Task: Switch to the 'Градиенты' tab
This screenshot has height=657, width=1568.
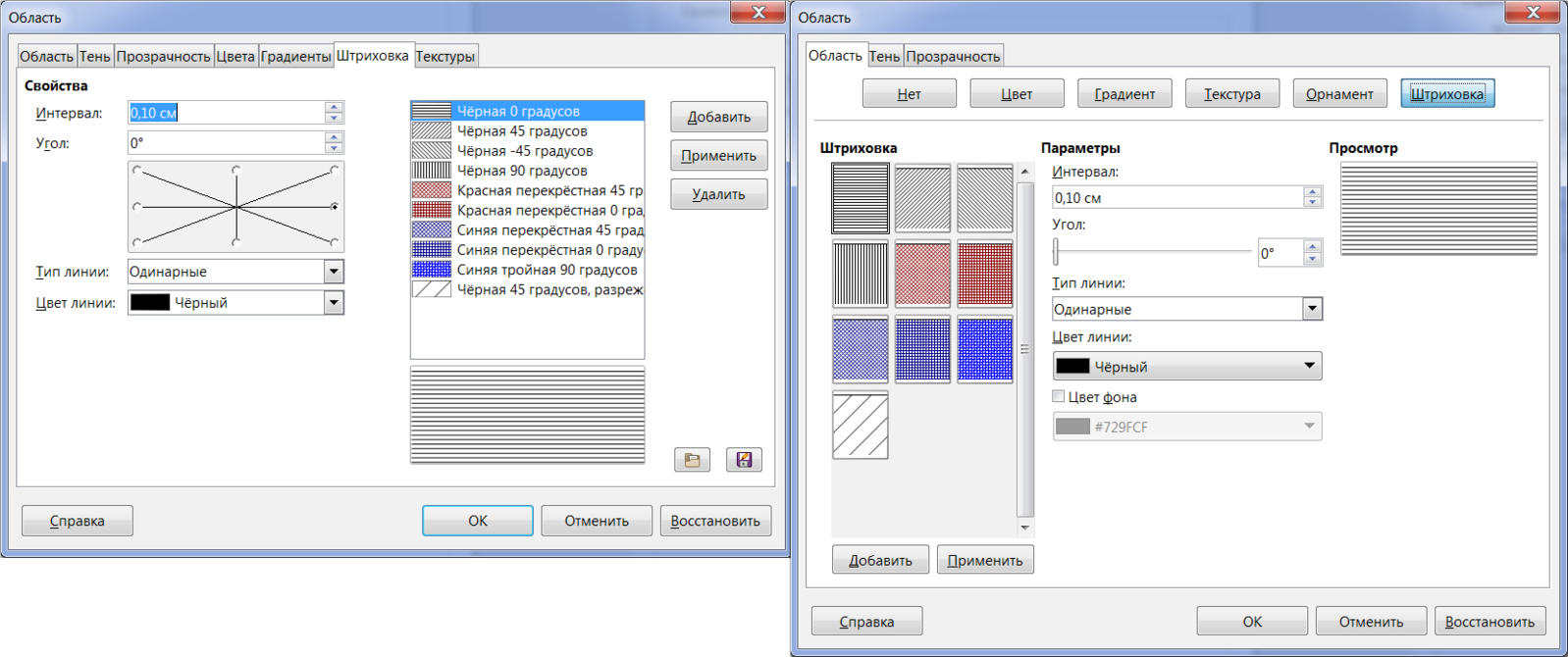Action: (295, 56)
